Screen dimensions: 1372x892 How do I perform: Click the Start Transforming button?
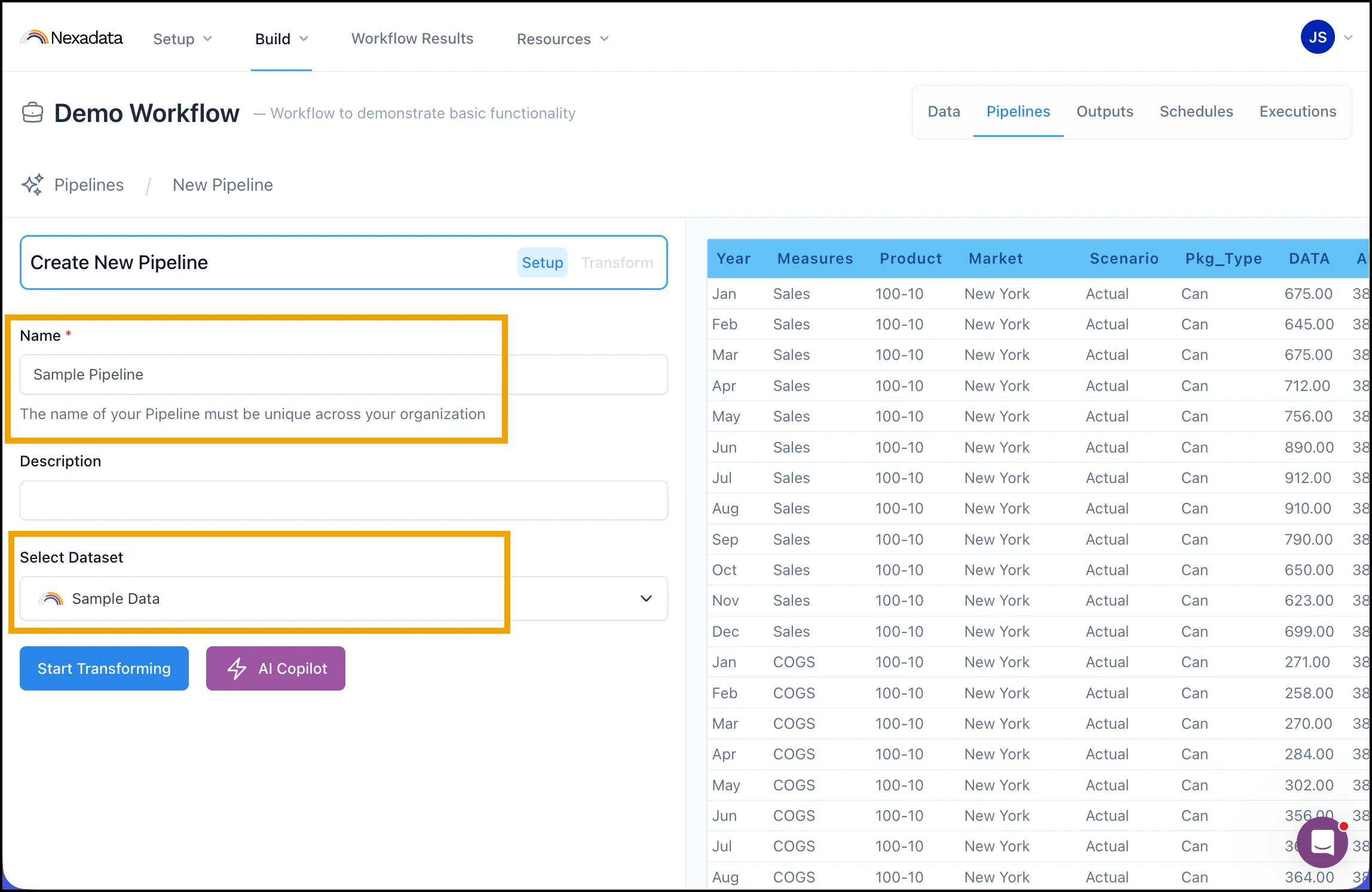(x=104, y=668)
